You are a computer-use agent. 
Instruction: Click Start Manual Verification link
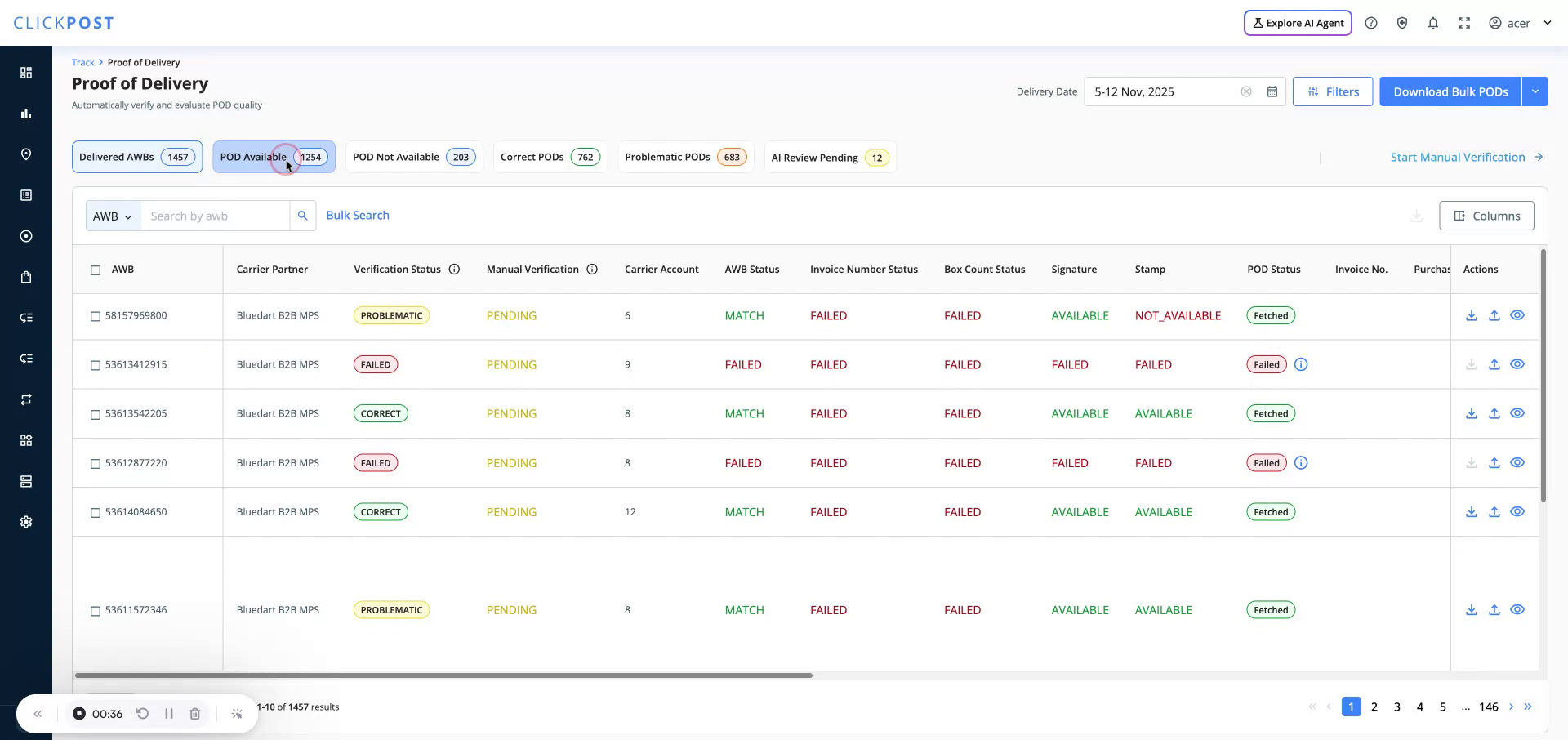click(1458, 157)
